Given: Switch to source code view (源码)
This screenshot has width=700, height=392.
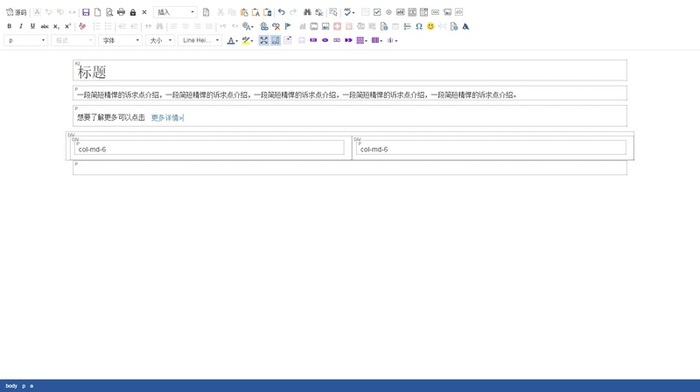Looking at the screenshot, I should click(16, 12).
